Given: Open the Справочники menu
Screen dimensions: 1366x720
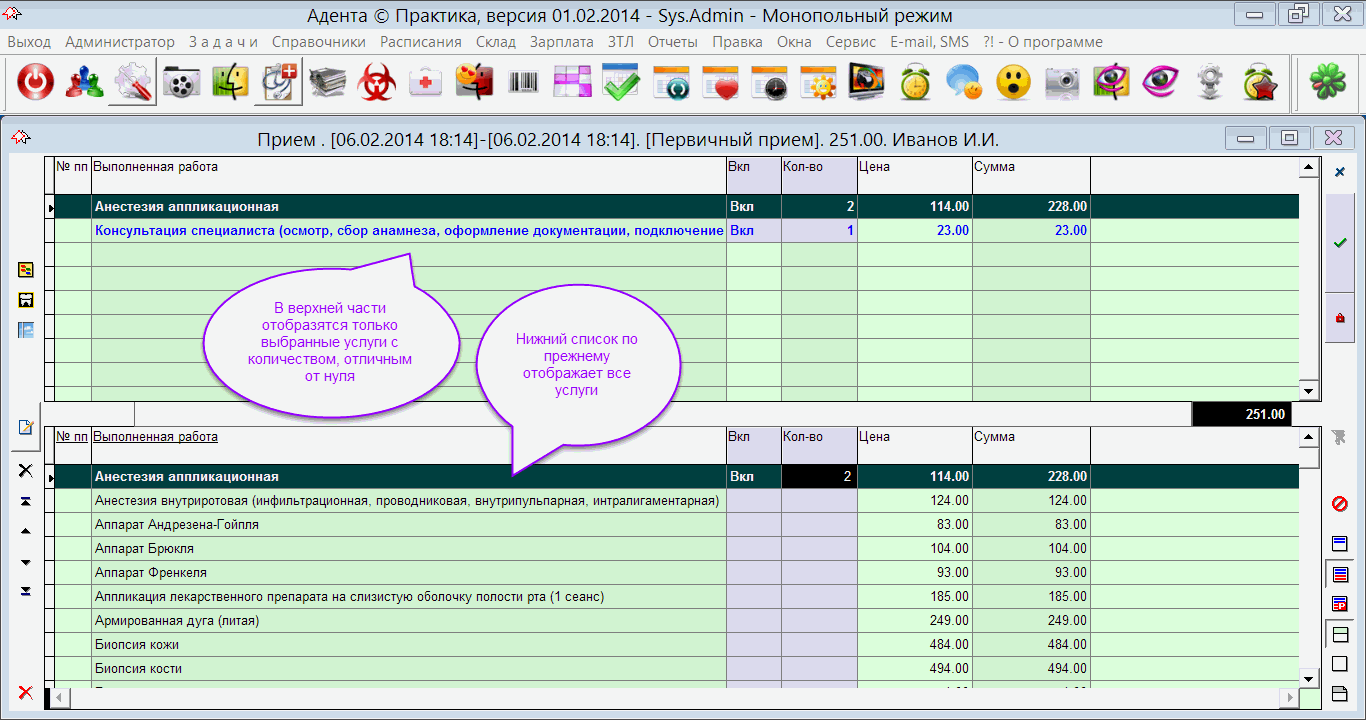Looking at the screenshot, I should click(x=318, y=42).
